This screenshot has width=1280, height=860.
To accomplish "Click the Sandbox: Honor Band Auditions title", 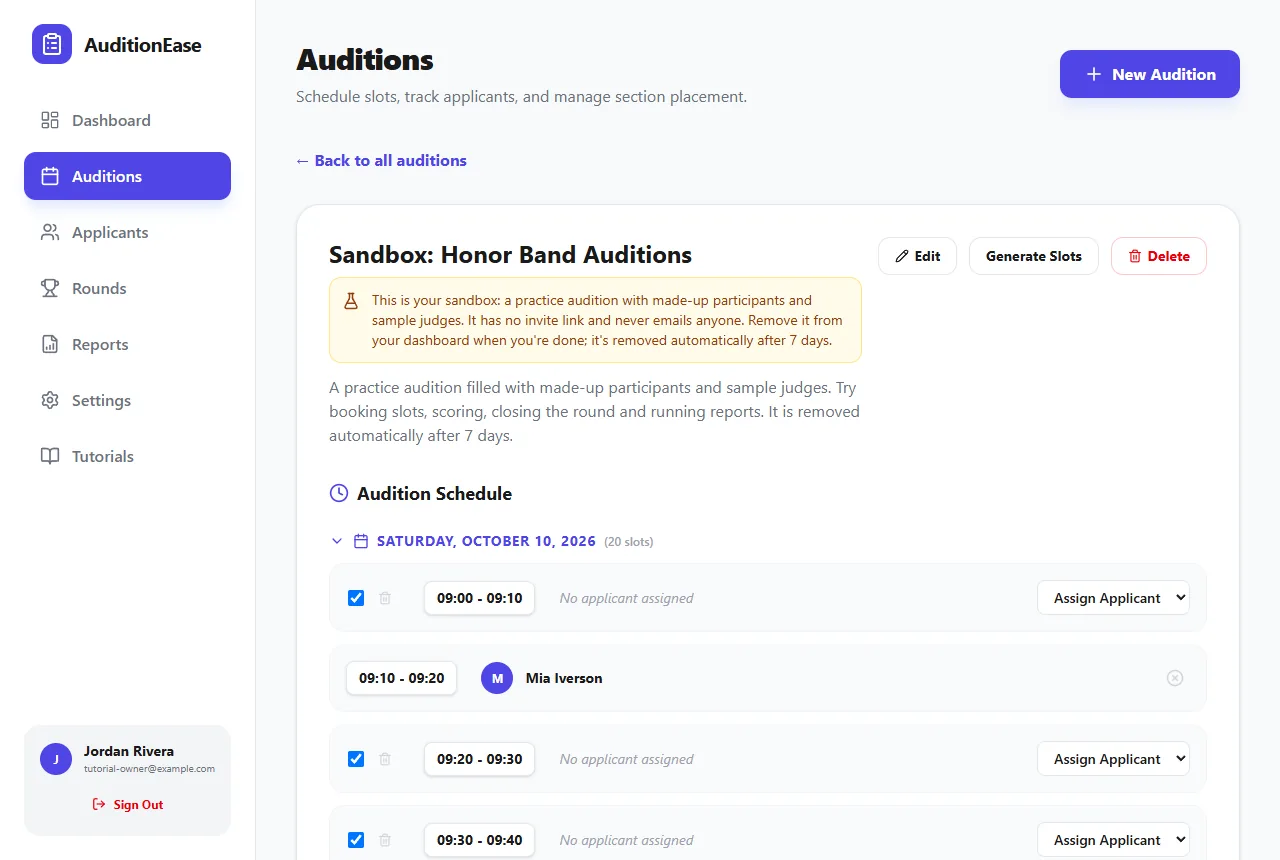I will 510,255.
